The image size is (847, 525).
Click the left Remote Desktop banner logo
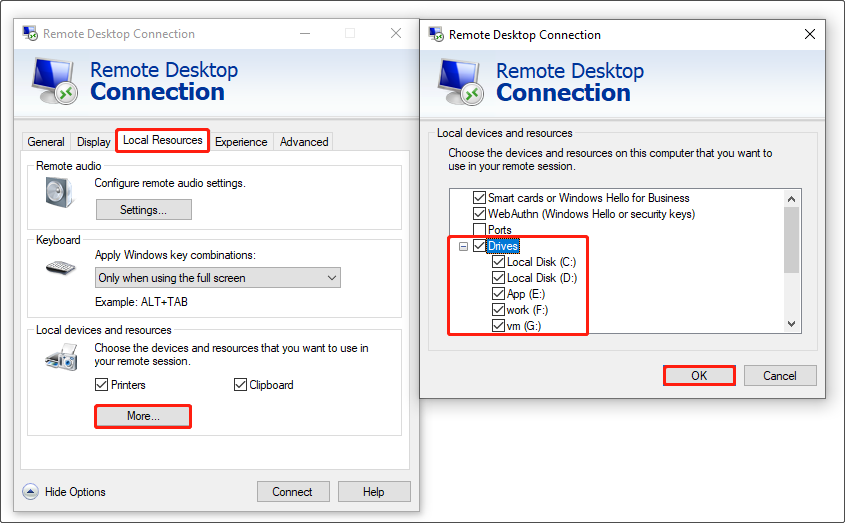coord(56,82)
